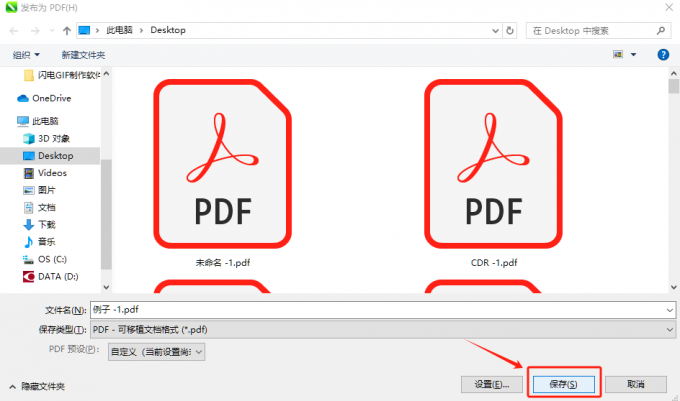Click the 保存(S) save button
Image resolution: width=680 pixels, height=401 pixels.
click(x=563, y=385)
